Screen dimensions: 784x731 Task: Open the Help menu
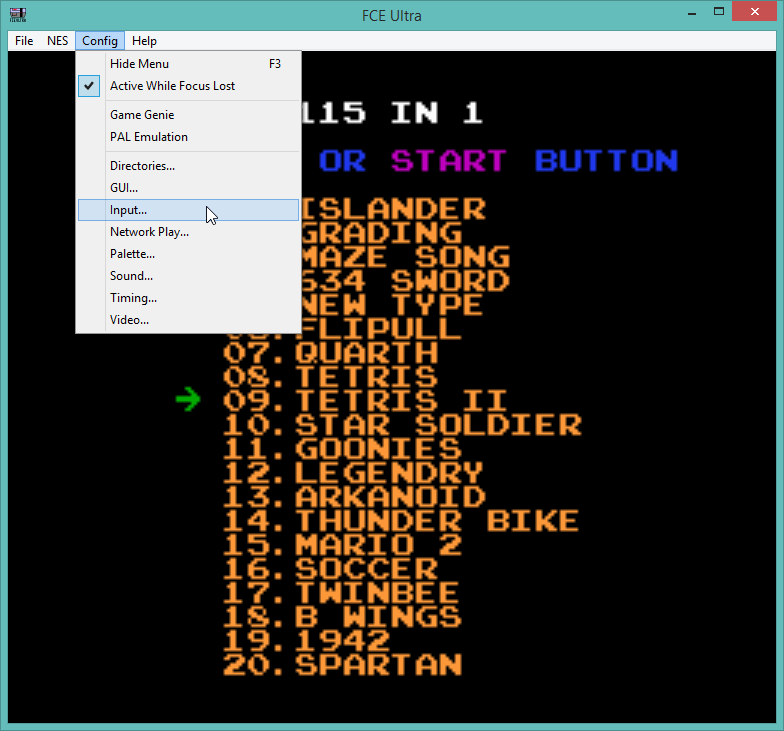pyautogui.click(x=144, y=41)
